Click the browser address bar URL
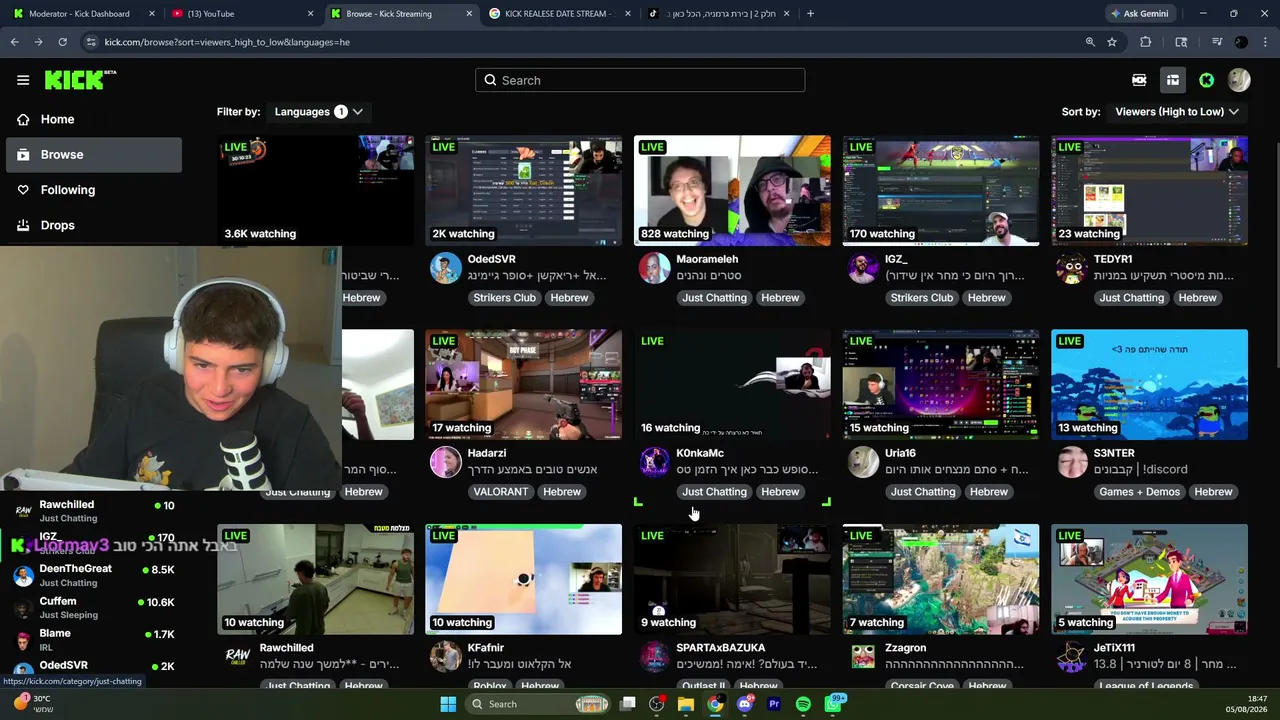This screenshot has width=1280, height=720. click(227, 42)
